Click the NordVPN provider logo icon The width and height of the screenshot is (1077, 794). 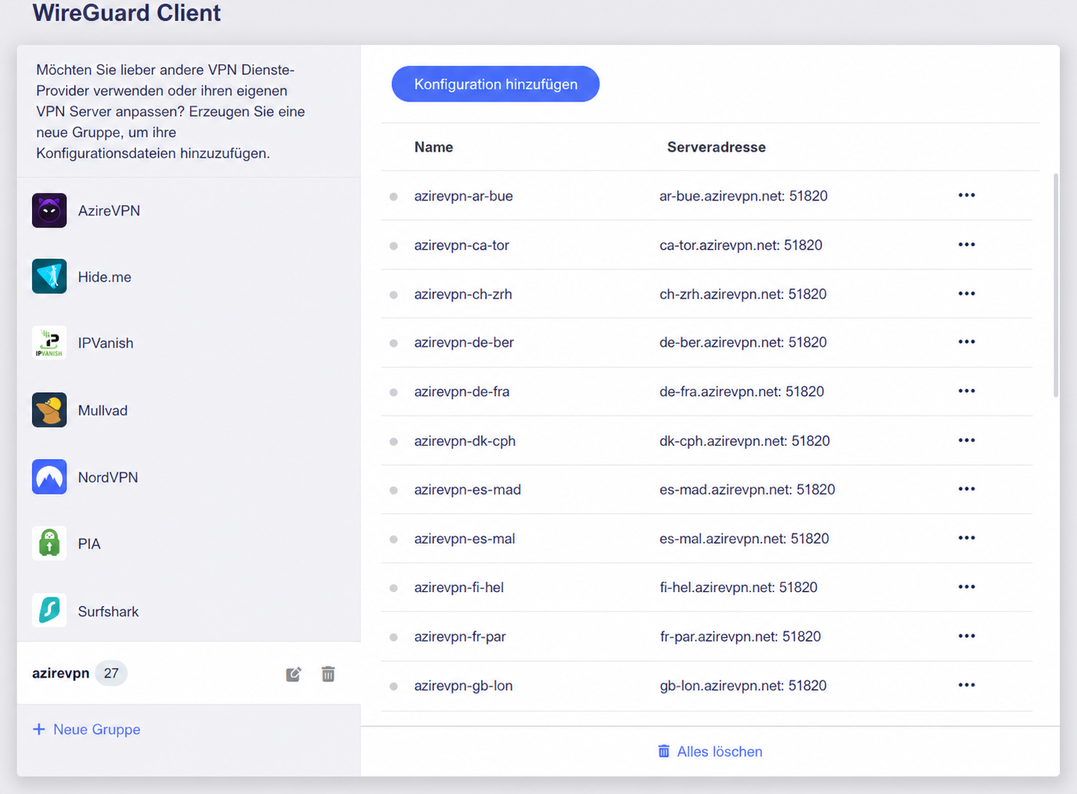coord(49,477)
